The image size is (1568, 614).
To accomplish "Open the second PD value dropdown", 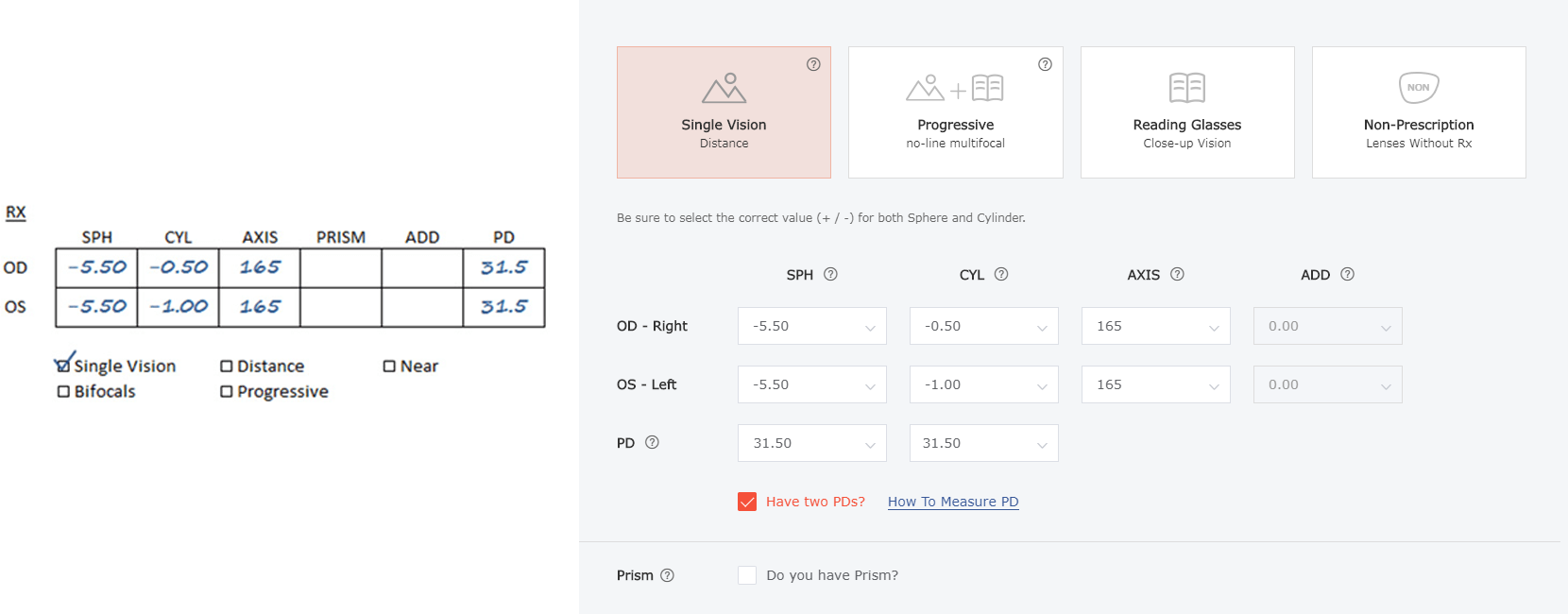I will (983, 443).
